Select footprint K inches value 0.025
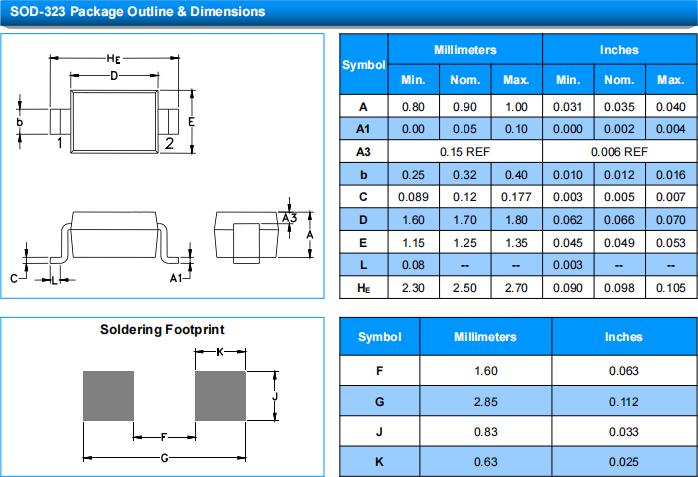Viewport: 698px width, 477px height. tap(624, 462)
